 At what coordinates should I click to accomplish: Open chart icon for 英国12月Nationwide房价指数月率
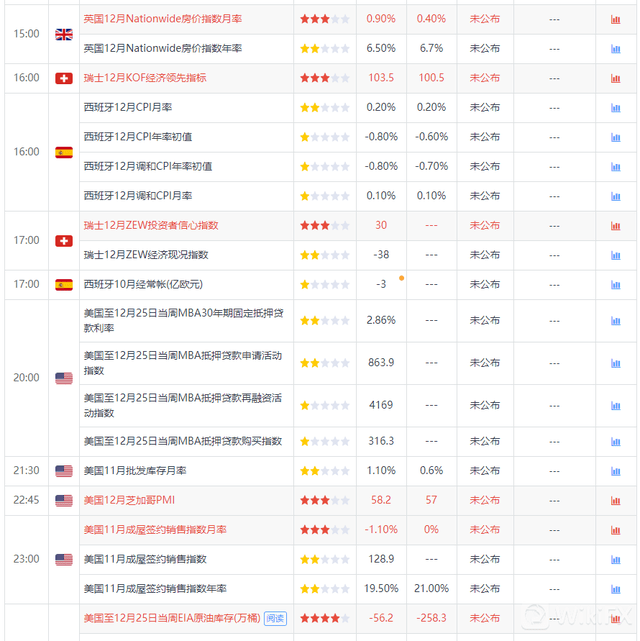click(x=615, y=19)
